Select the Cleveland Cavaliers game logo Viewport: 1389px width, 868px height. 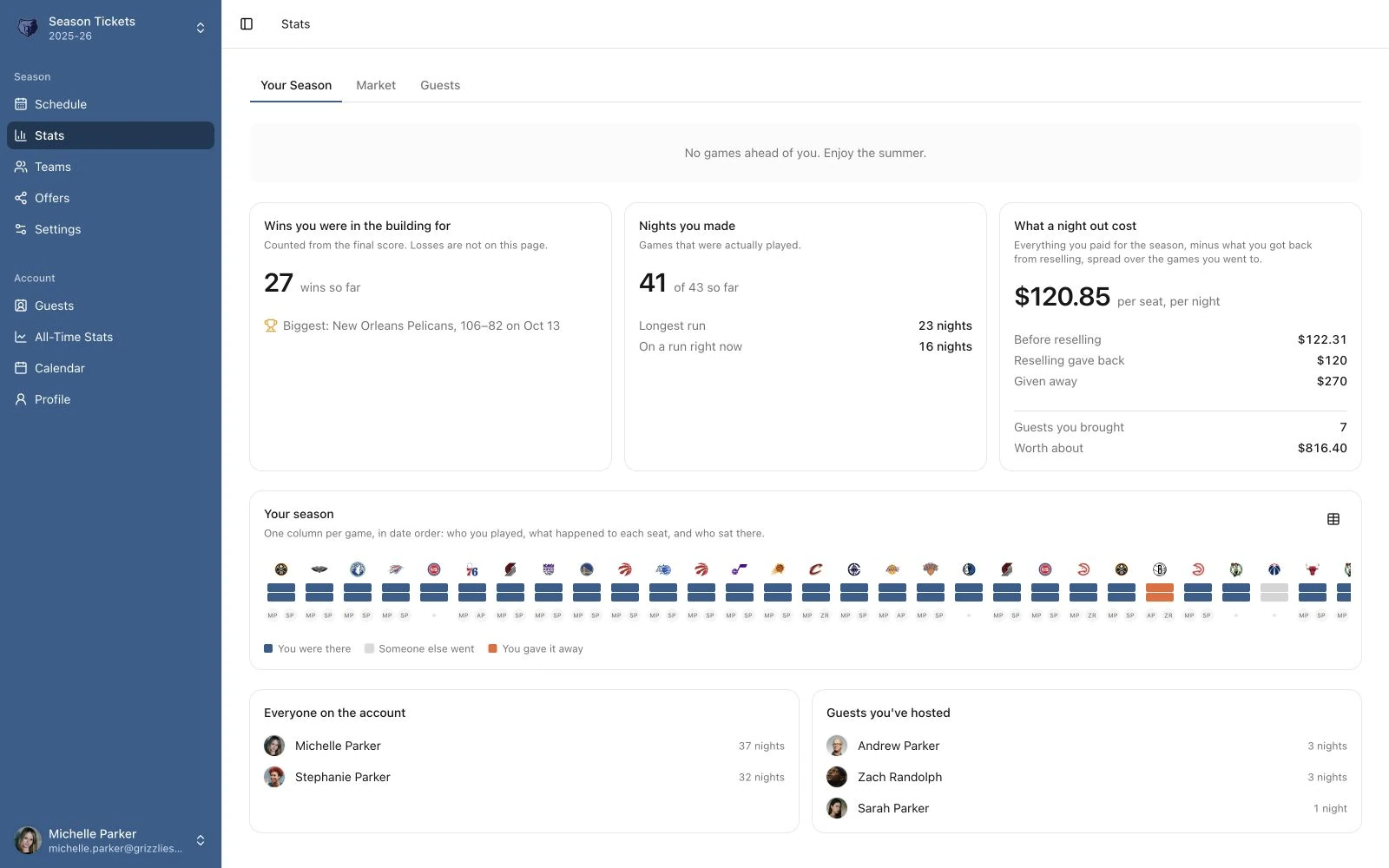816,569
